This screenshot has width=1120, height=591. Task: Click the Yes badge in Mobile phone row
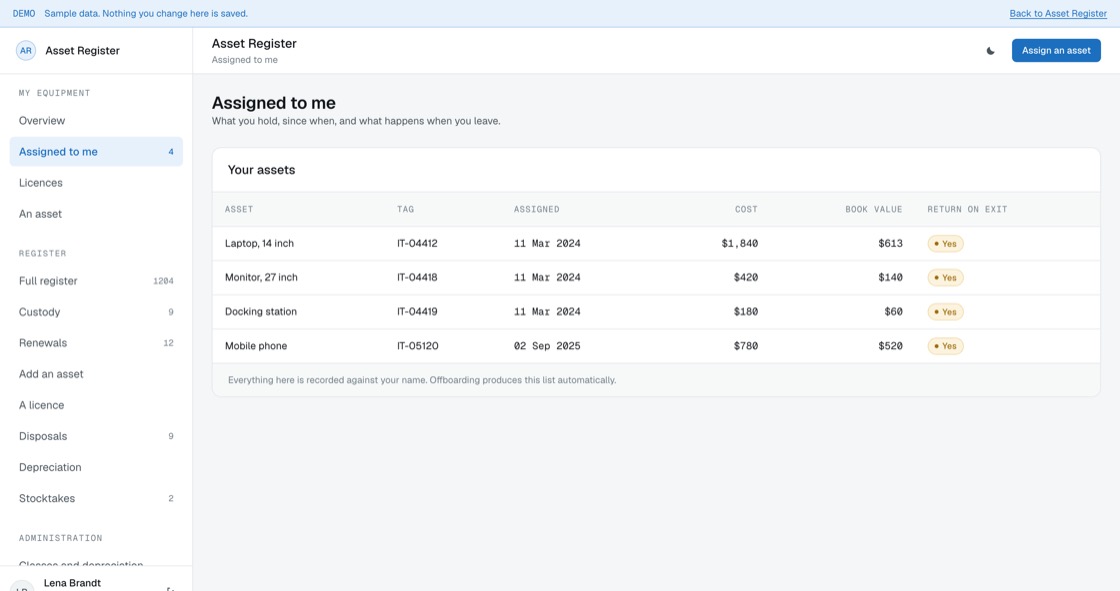tap(945, 346)
